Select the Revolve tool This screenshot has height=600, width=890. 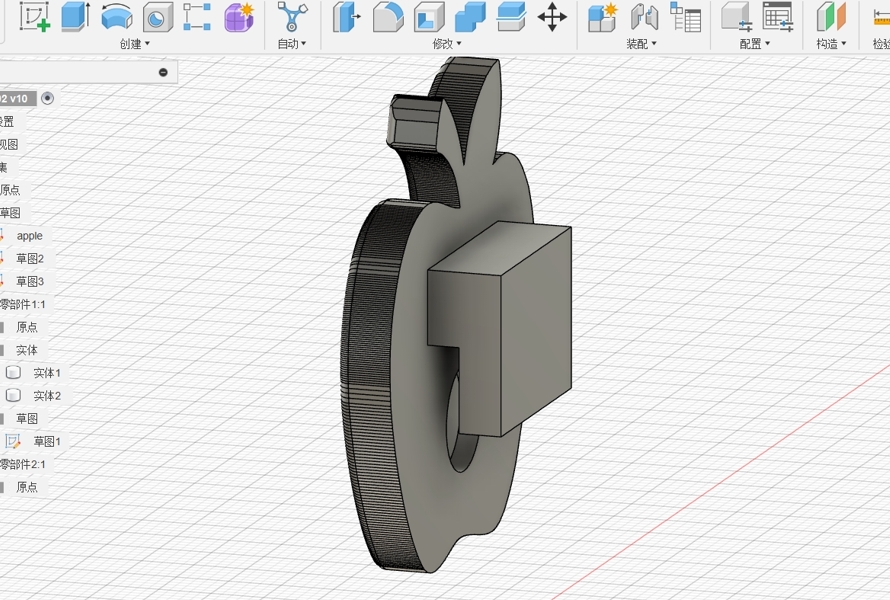(x=117, y=16)
